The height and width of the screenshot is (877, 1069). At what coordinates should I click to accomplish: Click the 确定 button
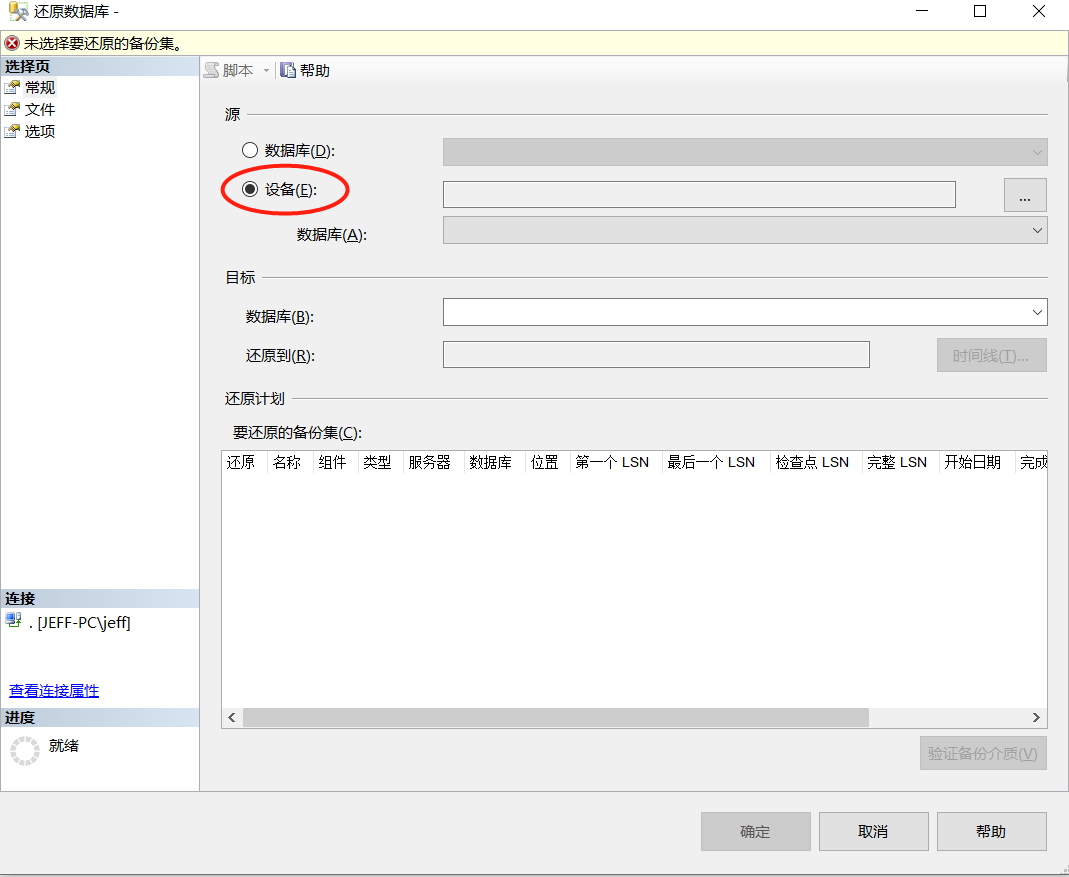pos(755,831)
